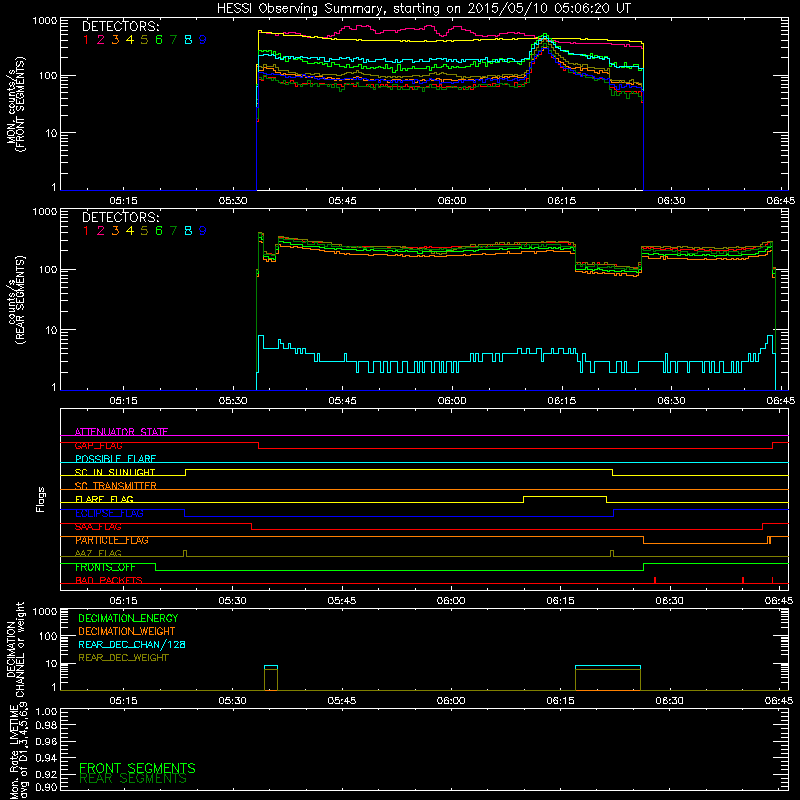The height and width of the screenshot is (800, 800).
Task: Click the FRONT SEGMENTS label in the livetime plot
Action: (137, 768)
